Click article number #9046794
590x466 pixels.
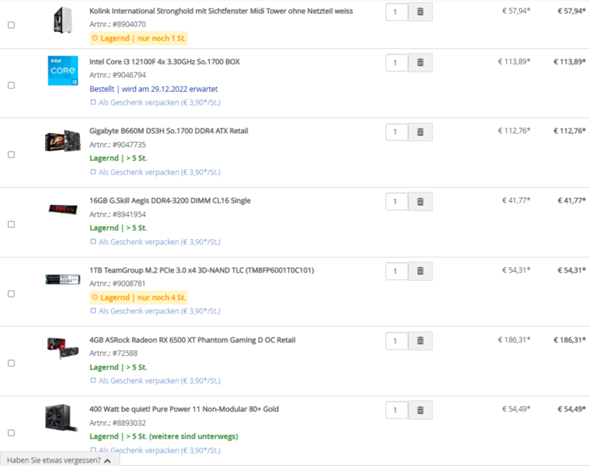coord(129,75)
